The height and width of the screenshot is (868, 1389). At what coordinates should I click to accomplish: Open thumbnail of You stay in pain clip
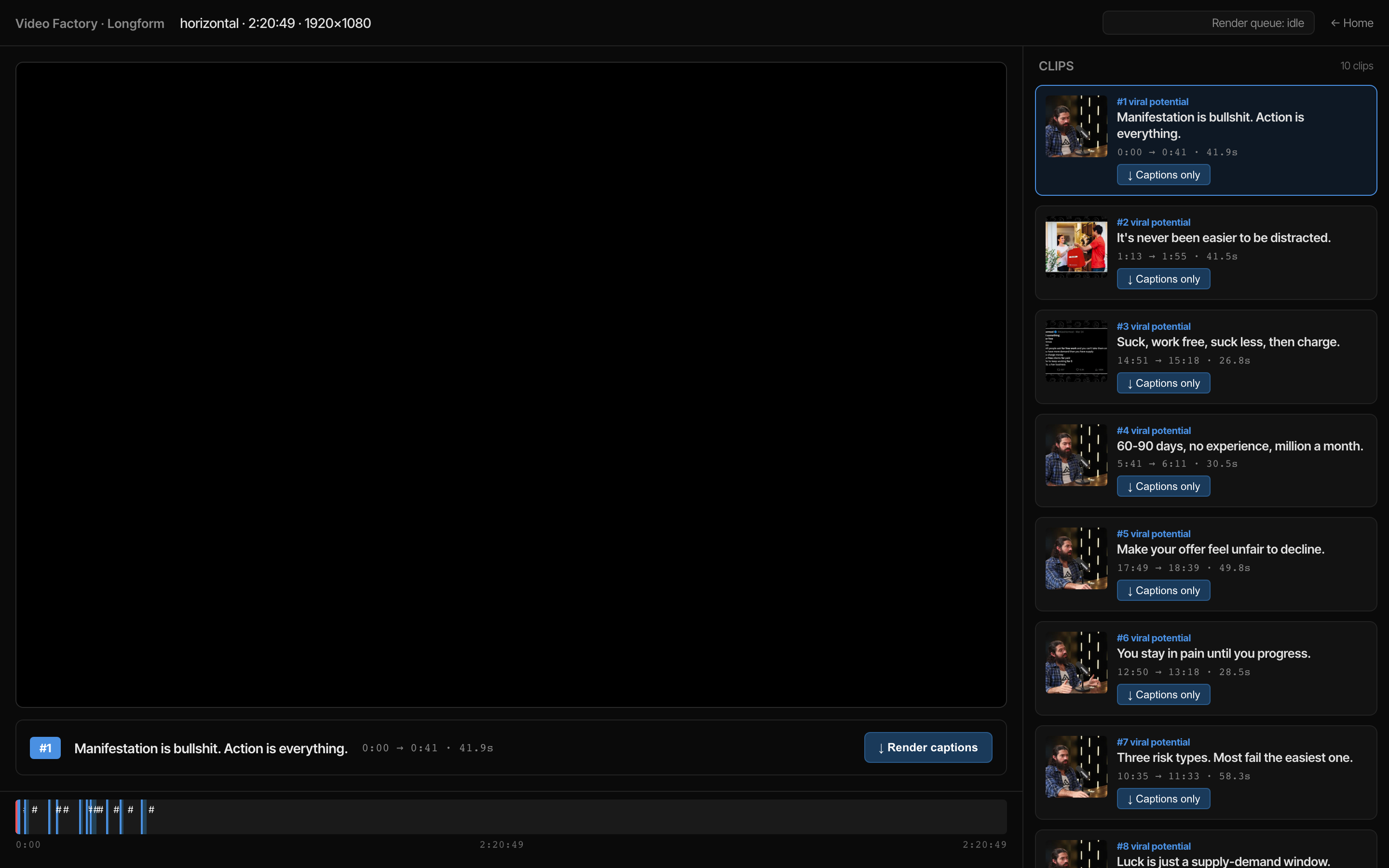click(1076, 663)
